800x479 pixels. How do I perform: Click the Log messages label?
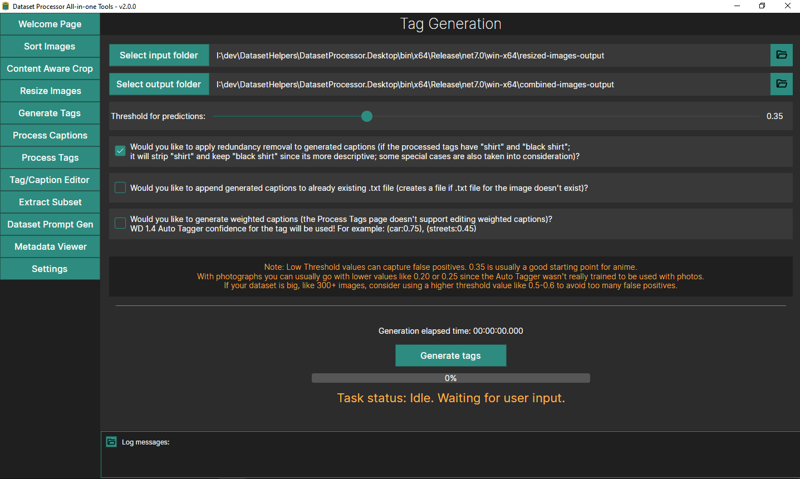click(145, 442)
